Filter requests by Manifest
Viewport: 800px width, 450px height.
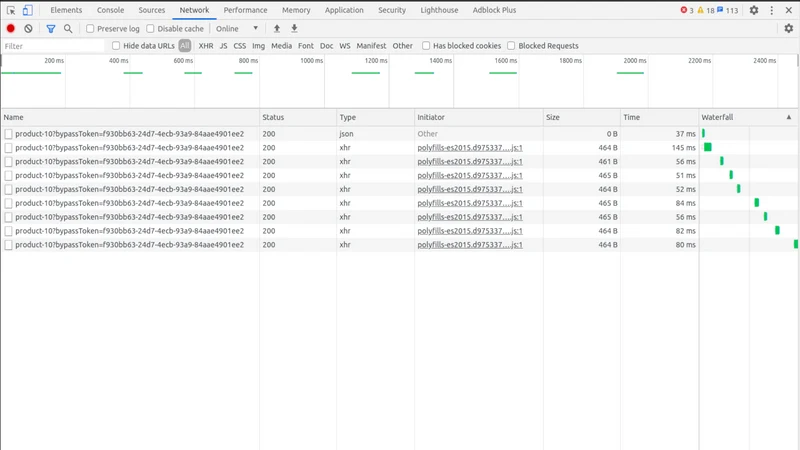[x=371, y=46]
